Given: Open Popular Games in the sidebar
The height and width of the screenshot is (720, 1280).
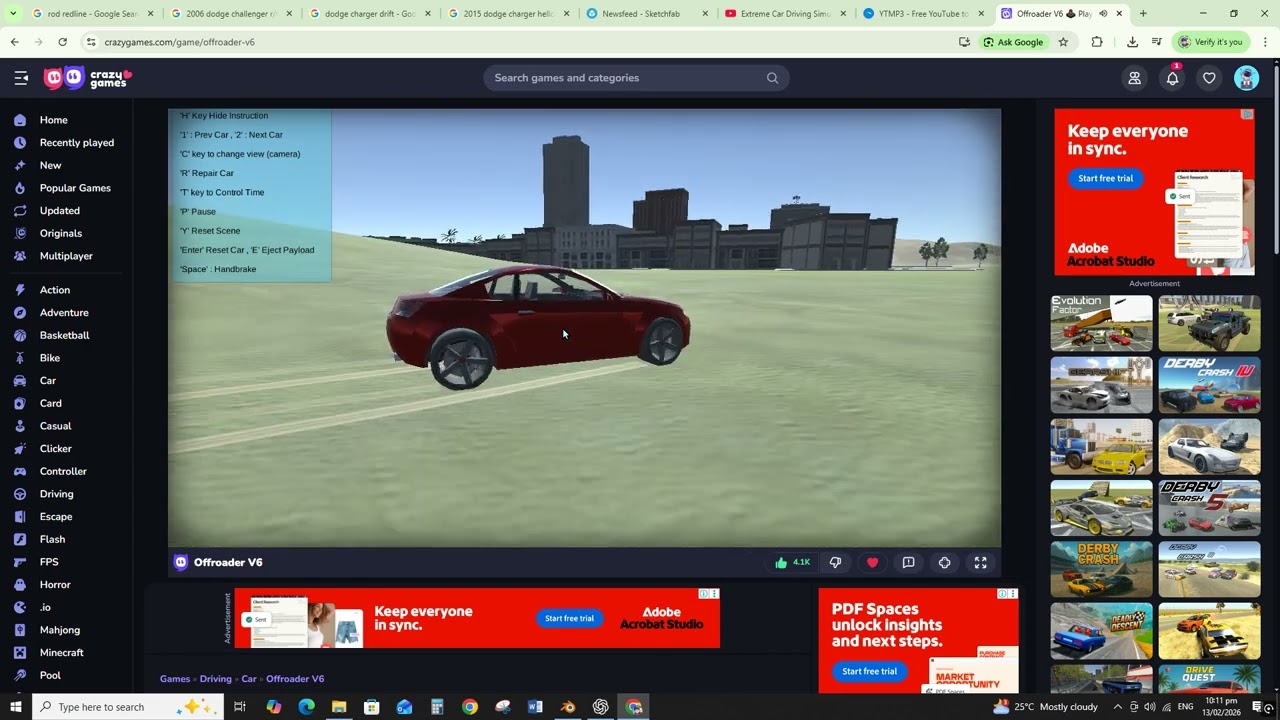Looking at the screenshot, I should pyautogui.click(x=75, y=188).
